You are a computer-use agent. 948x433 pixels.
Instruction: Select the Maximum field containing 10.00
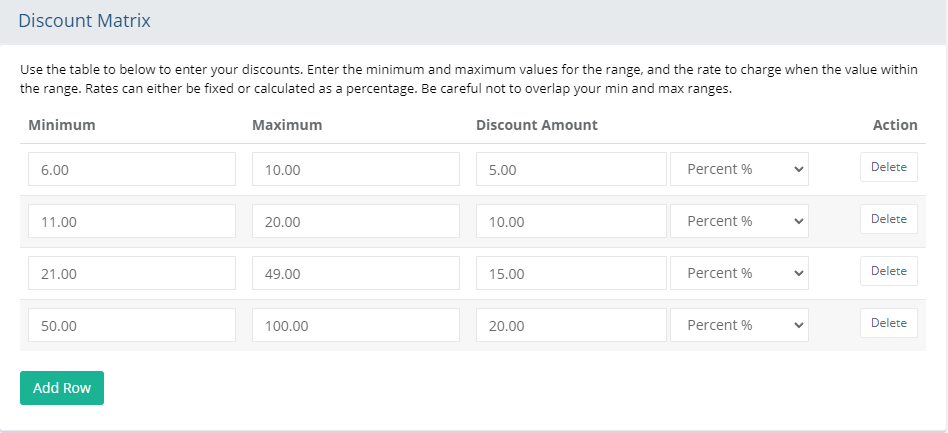click(356, 169)
